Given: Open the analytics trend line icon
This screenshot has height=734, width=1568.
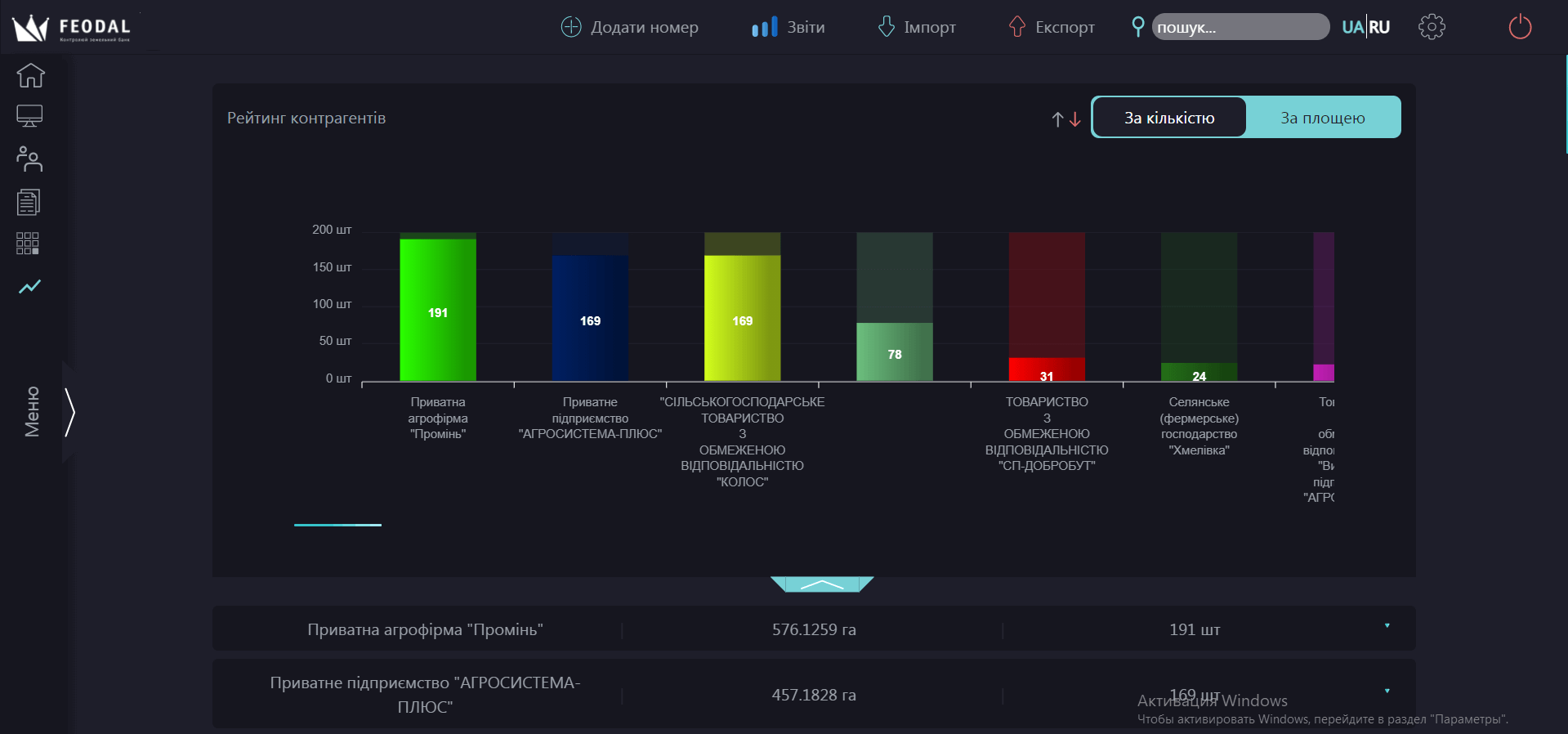Looking at the screenshot, I should click(30, 287).
